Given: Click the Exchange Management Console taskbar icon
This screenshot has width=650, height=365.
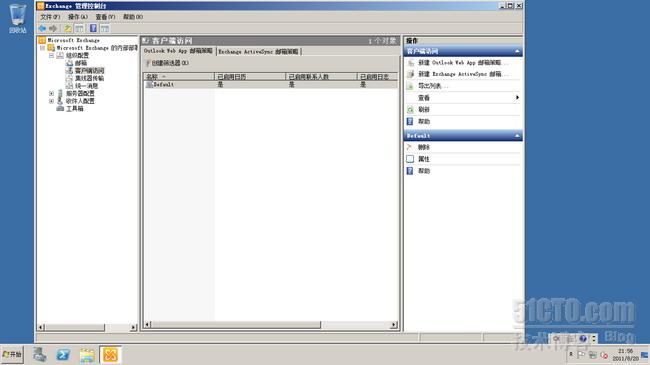Looking at the screenshot, I should pos(110,355).
